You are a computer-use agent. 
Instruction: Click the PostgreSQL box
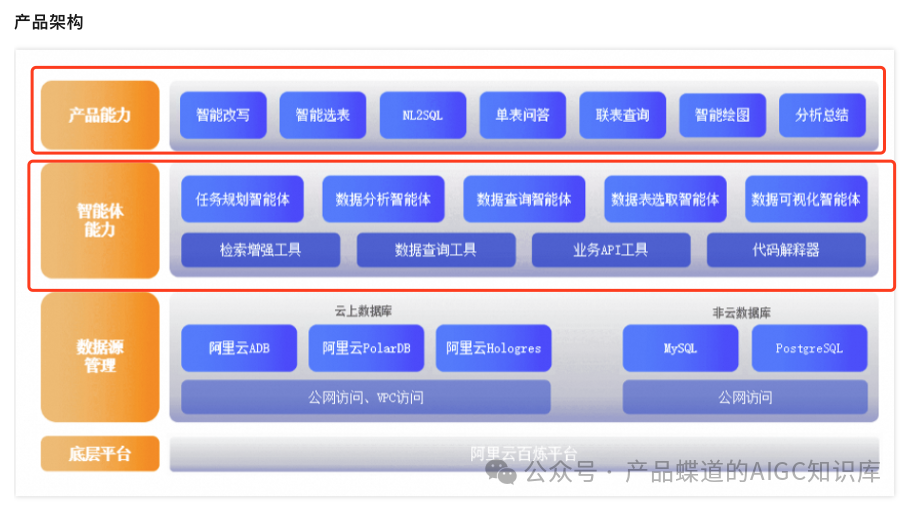[809, 348]
